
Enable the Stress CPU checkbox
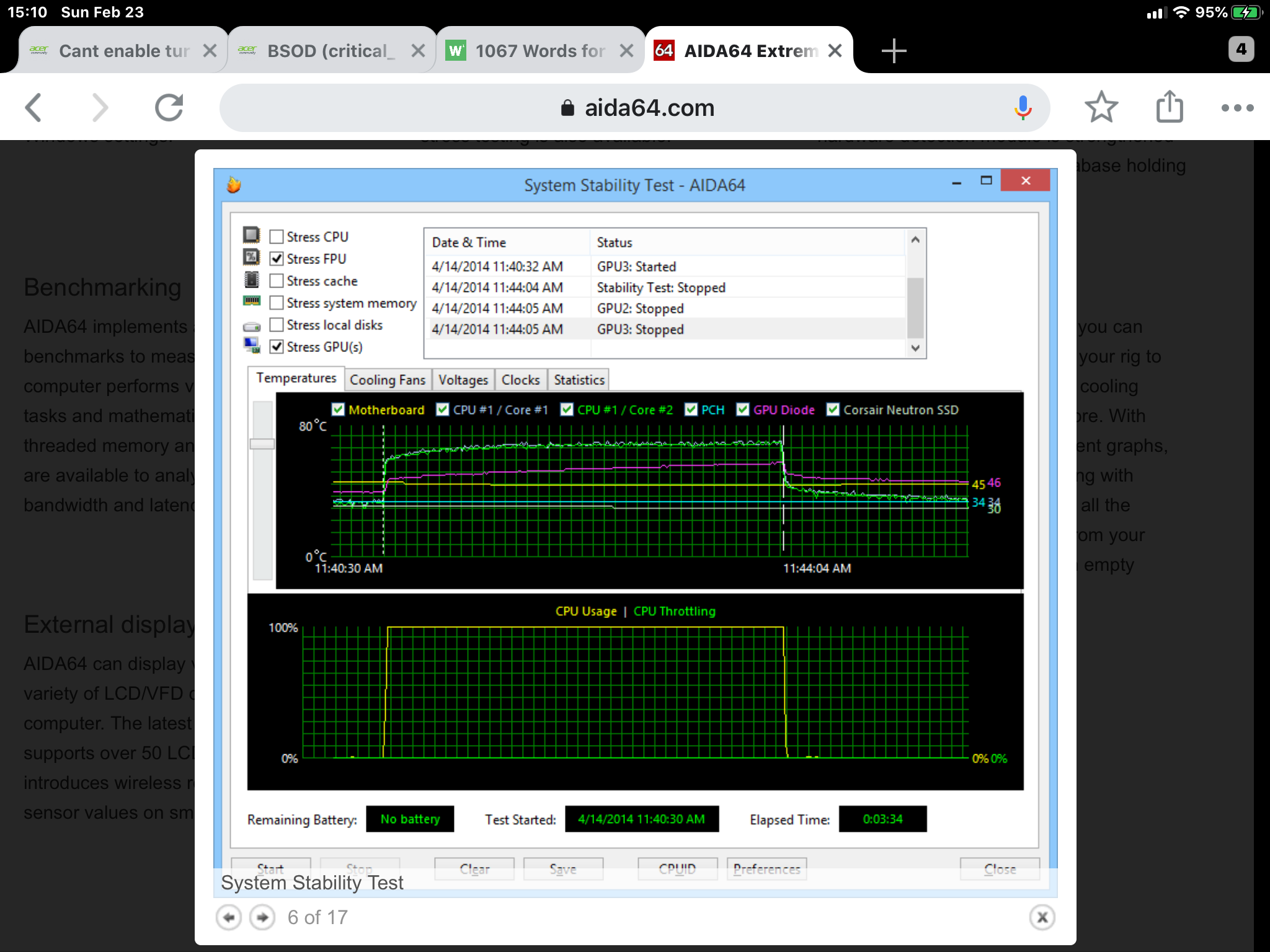277,236
